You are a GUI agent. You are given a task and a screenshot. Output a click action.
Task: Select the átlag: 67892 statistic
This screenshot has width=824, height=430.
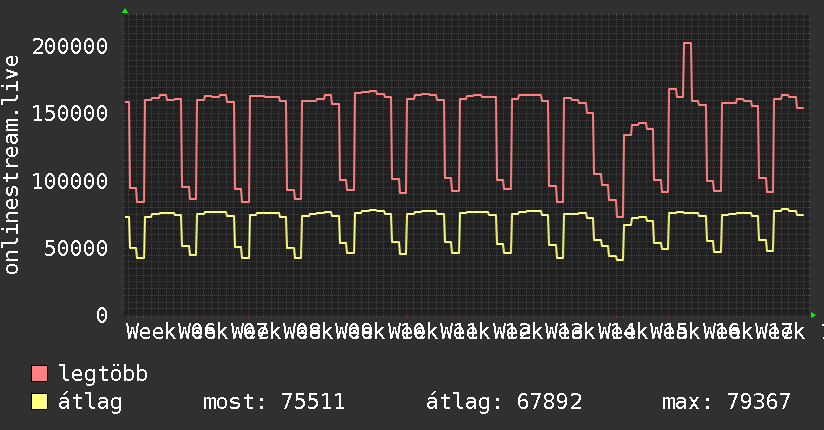pyautogui.click(x=504, y=402)
